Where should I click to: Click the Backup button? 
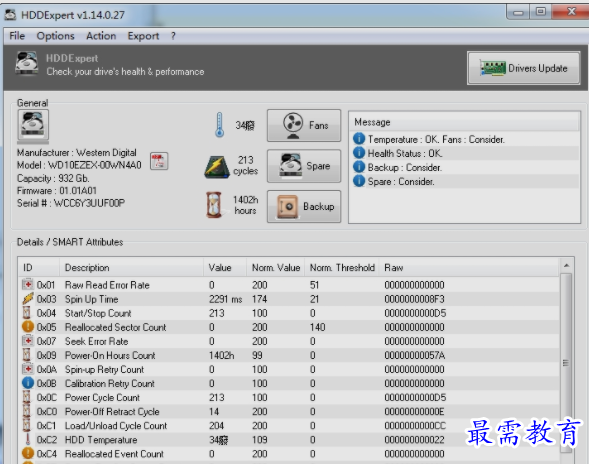tap(304, 206)
